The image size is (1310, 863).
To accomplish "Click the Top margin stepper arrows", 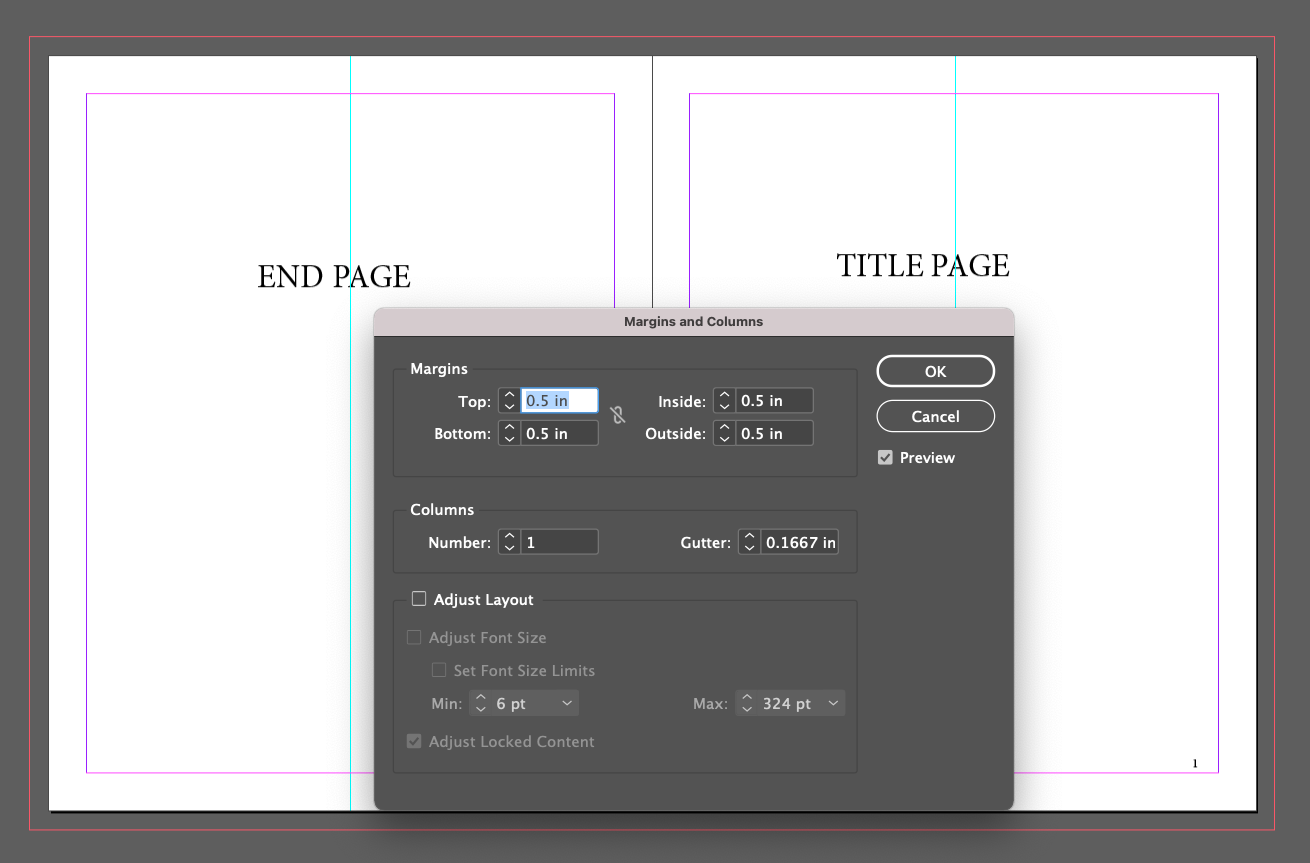I will [x=509, y=401].
